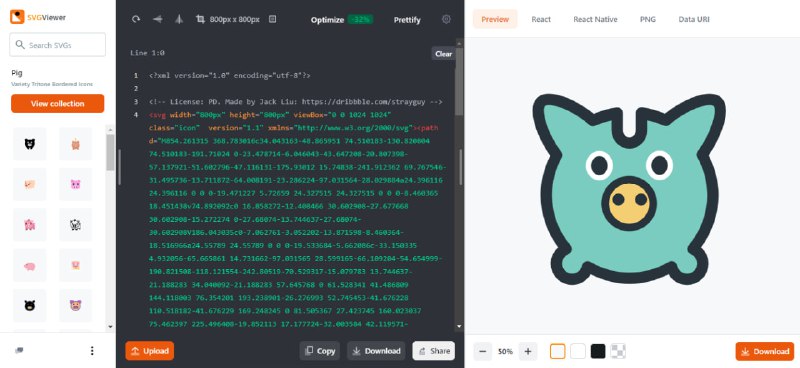This screenshot has height=368, width=800.
Task: Select the bright pink pig face thumbnail
Action: pos(76,184)
